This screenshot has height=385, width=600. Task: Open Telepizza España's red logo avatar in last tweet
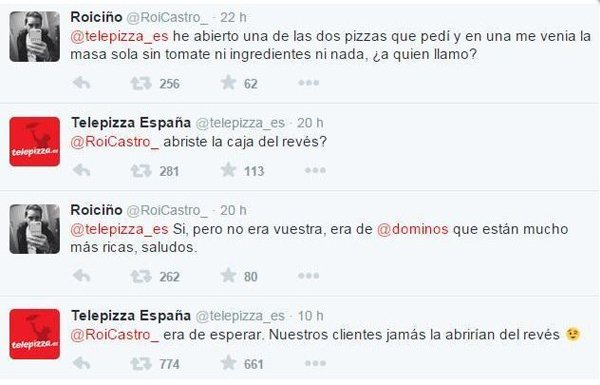(x=34, y=334)
